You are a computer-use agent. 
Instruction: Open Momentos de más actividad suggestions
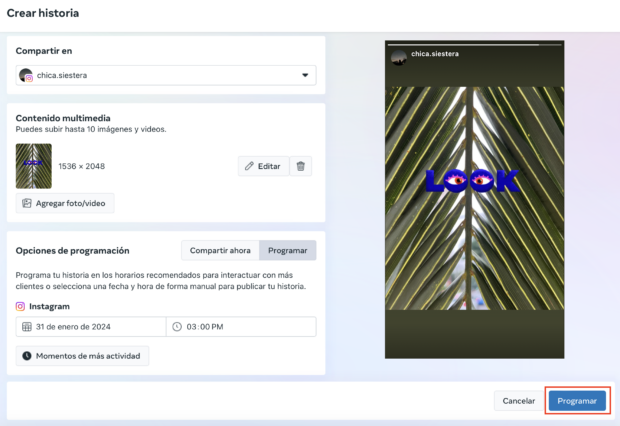point(82,356)
